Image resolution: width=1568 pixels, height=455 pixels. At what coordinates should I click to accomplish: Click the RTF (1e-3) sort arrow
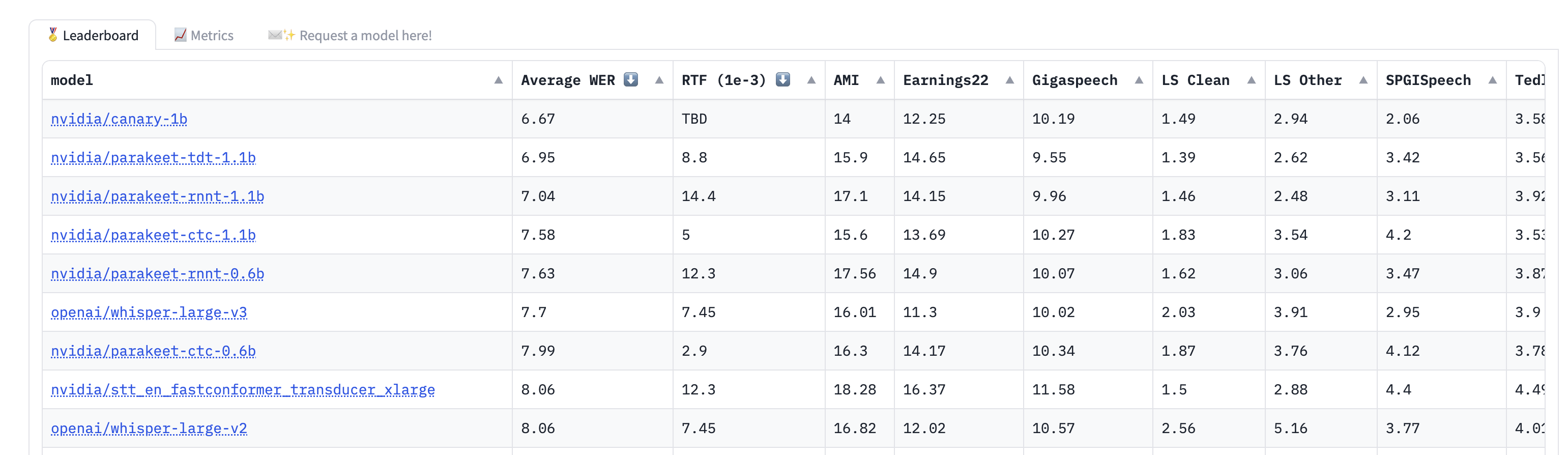811,80
